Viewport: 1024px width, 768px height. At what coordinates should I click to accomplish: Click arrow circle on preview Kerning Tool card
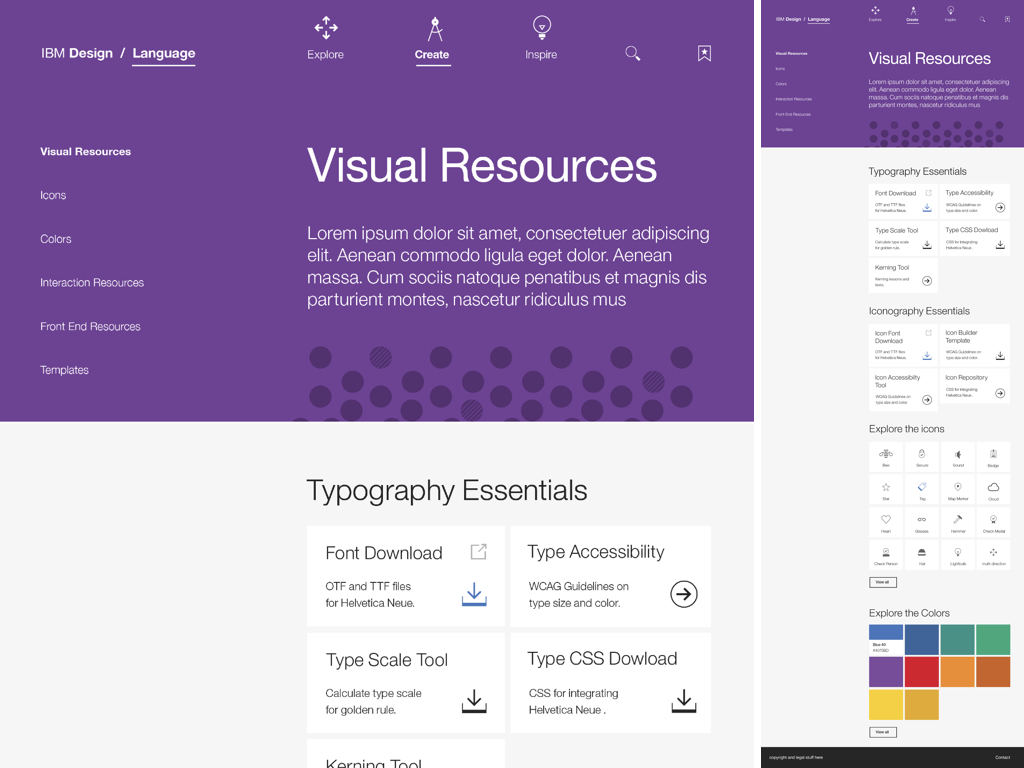tap(927, 281)
